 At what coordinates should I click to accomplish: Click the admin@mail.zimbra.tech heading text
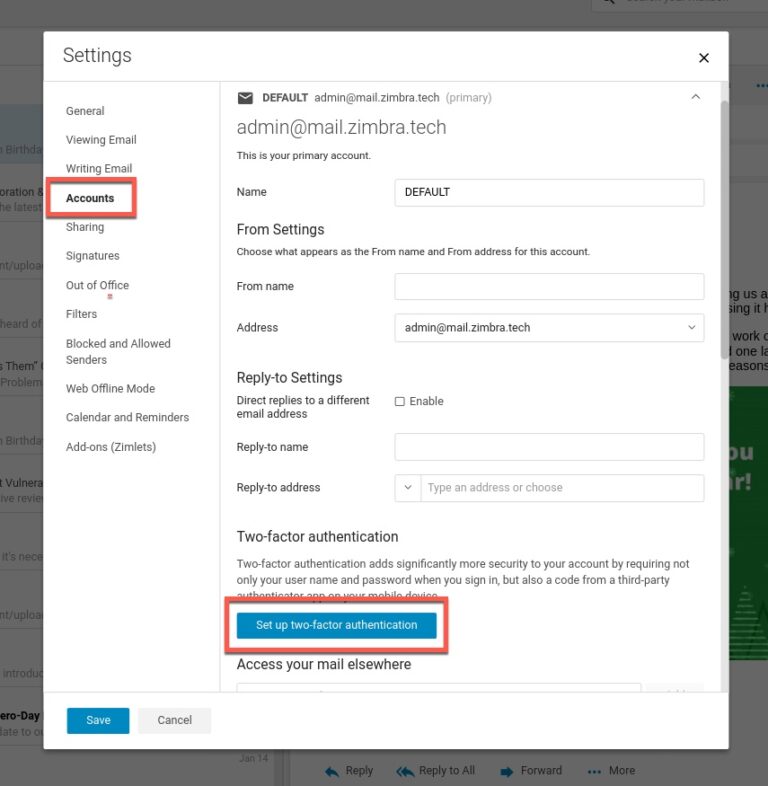coord(341,127)
